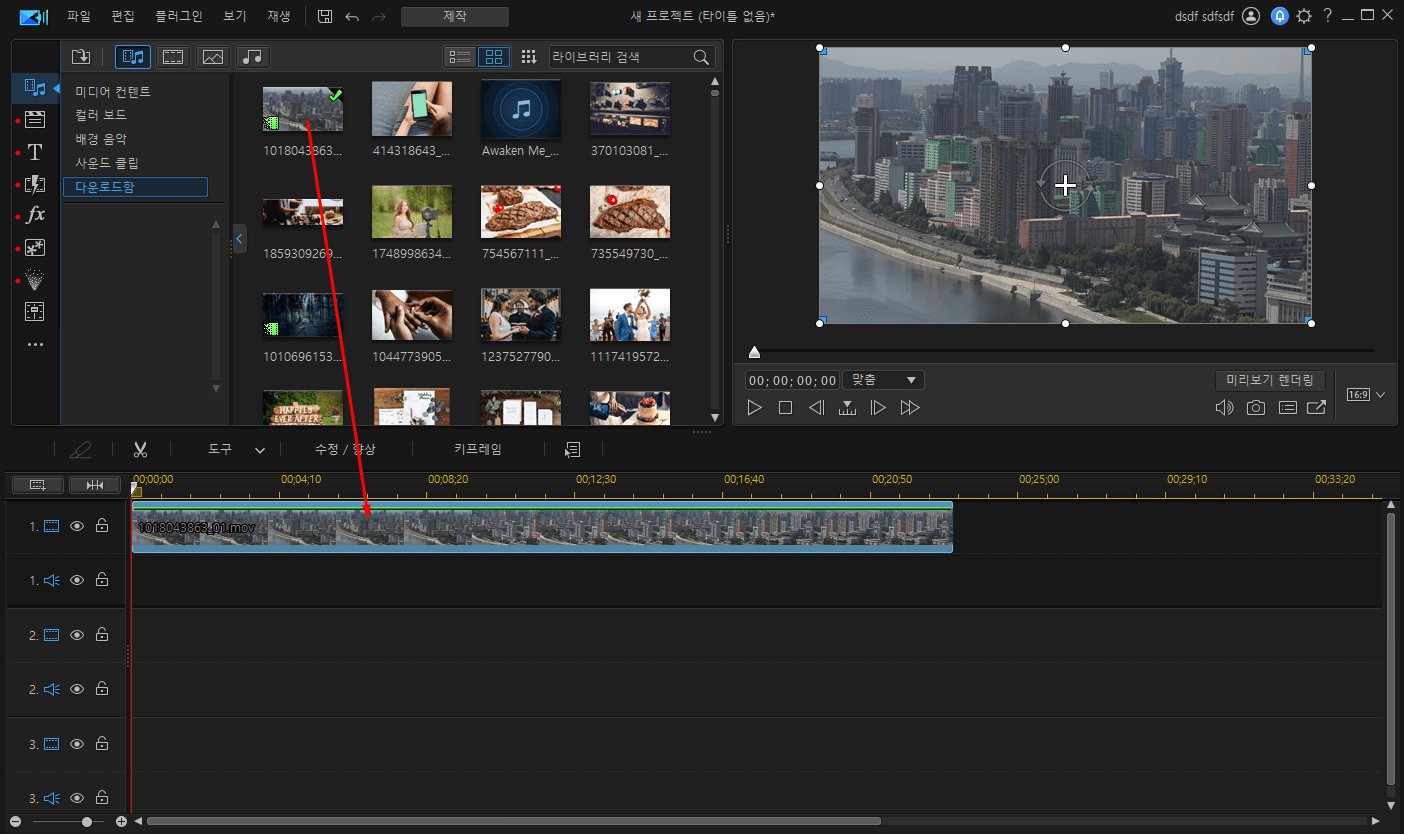Click the import media folder icon
This screenshot has height=834, width=1404.
pyautogui.click(x=81, y=57)
